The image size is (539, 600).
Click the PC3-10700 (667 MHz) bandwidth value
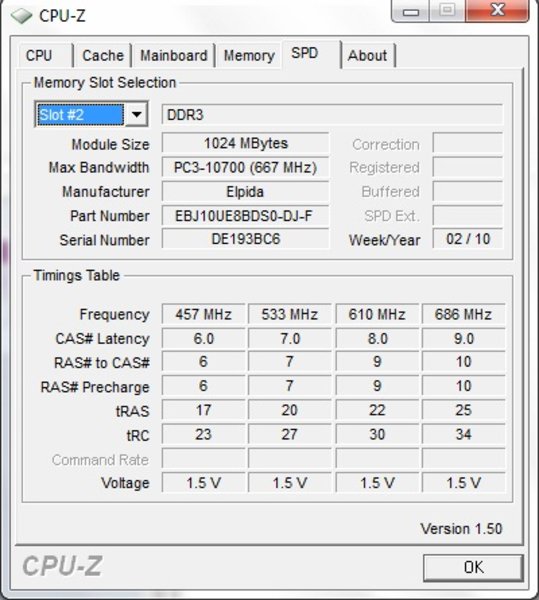[245, 167]
